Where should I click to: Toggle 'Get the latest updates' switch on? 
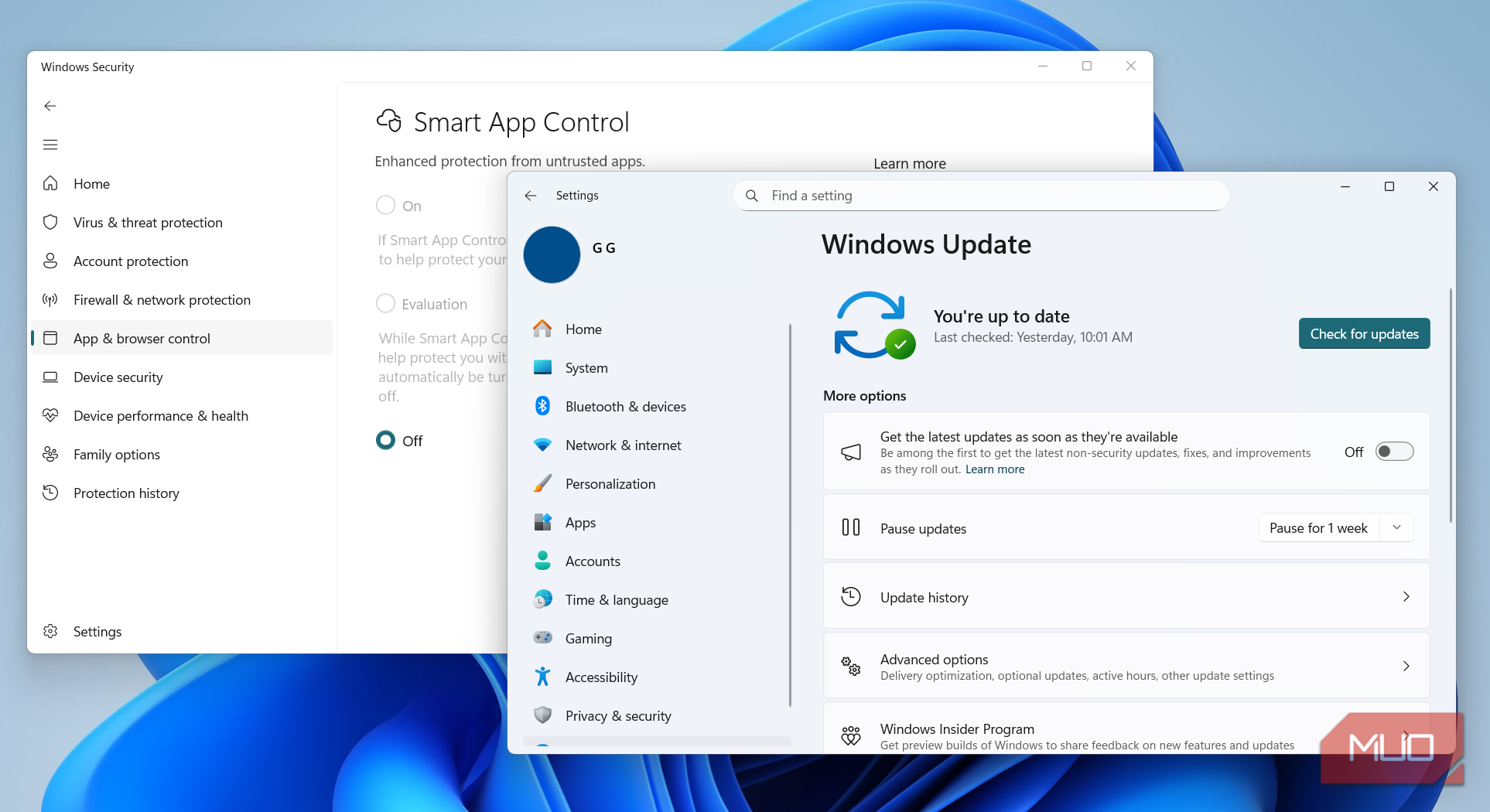point(1394,452)
